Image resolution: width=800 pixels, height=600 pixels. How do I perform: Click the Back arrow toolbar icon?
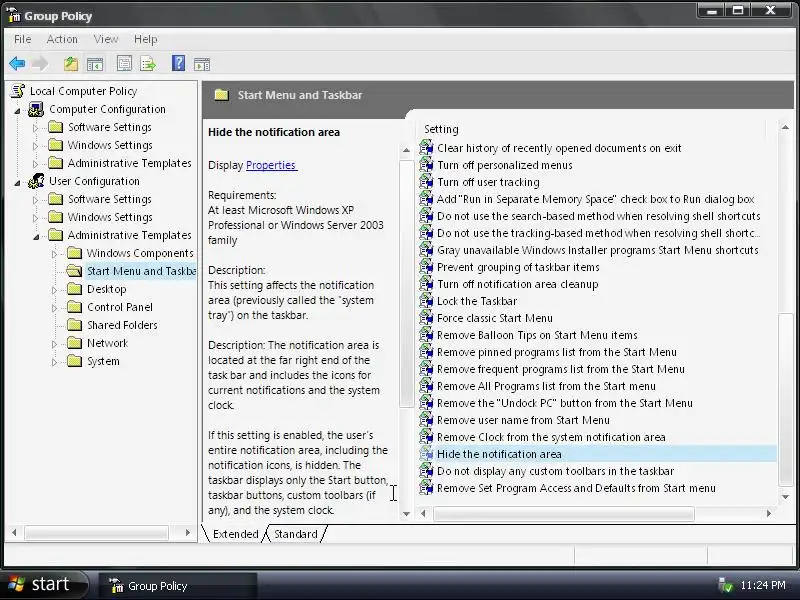[x=17, y=64]
